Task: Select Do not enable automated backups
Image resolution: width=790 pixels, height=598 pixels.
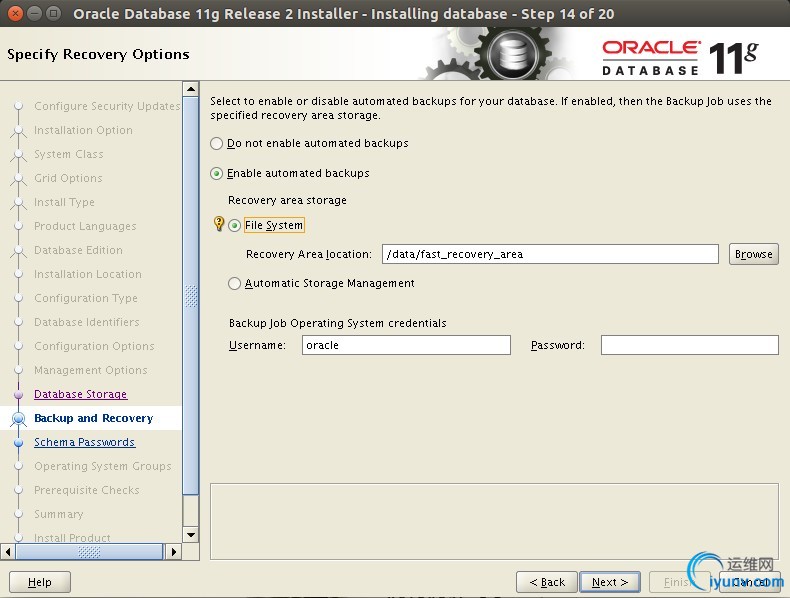Action: click(x=216, y=144)
